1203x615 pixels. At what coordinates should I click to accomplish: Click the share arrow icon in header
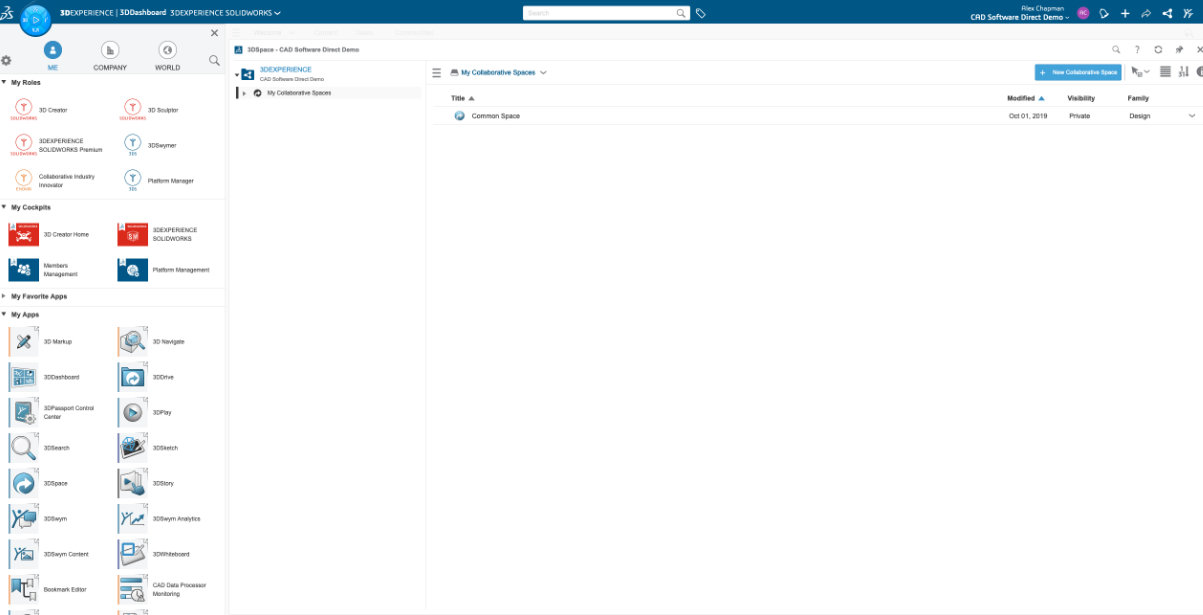pos(1146,14)
